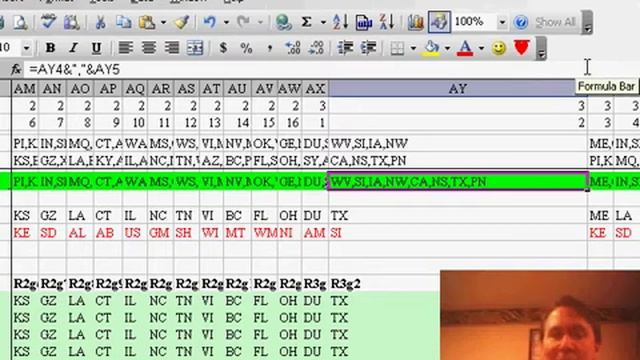Screen dimensions: 640x360
Task: Expand the AutoSum functions arrow
Action: pyautogui.click(x=323, y=22)
